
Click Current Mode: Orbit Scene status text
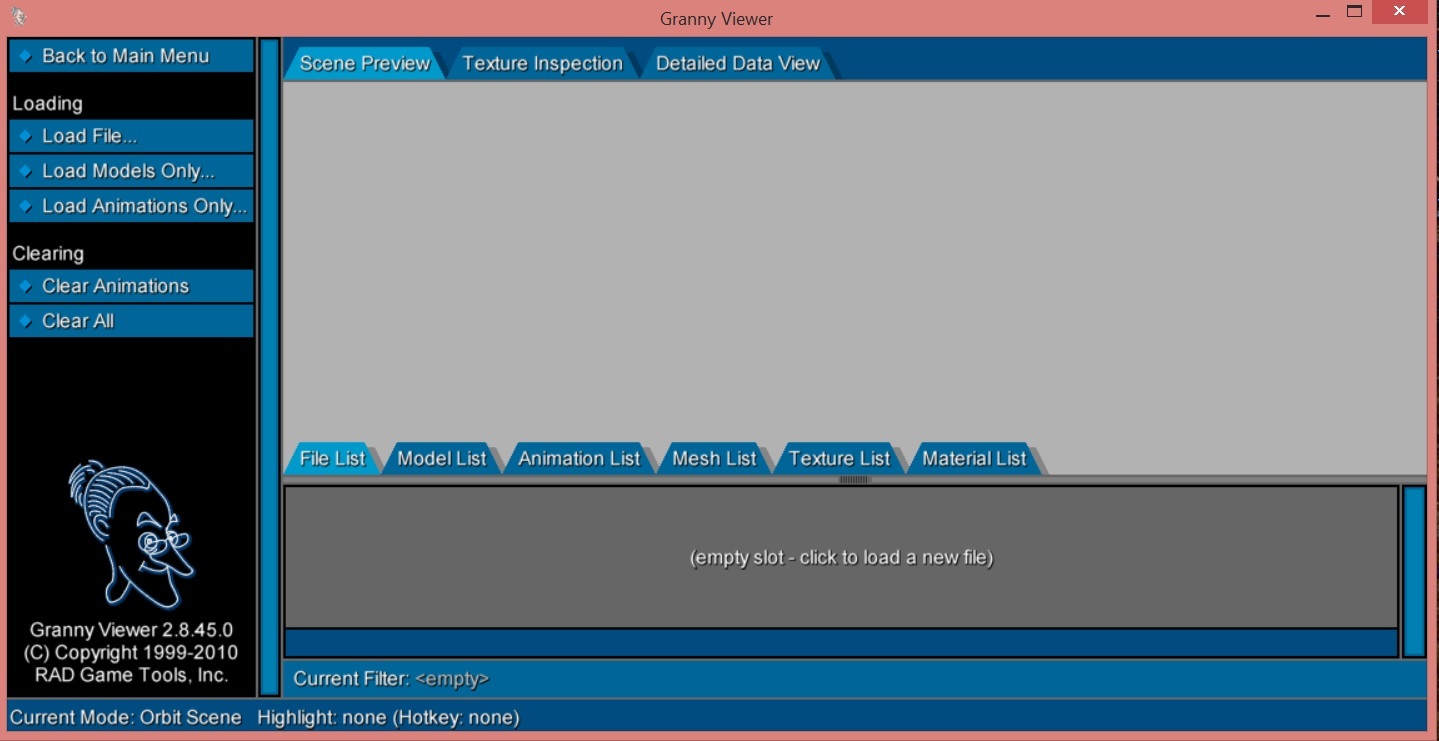[x=126, y=717]
